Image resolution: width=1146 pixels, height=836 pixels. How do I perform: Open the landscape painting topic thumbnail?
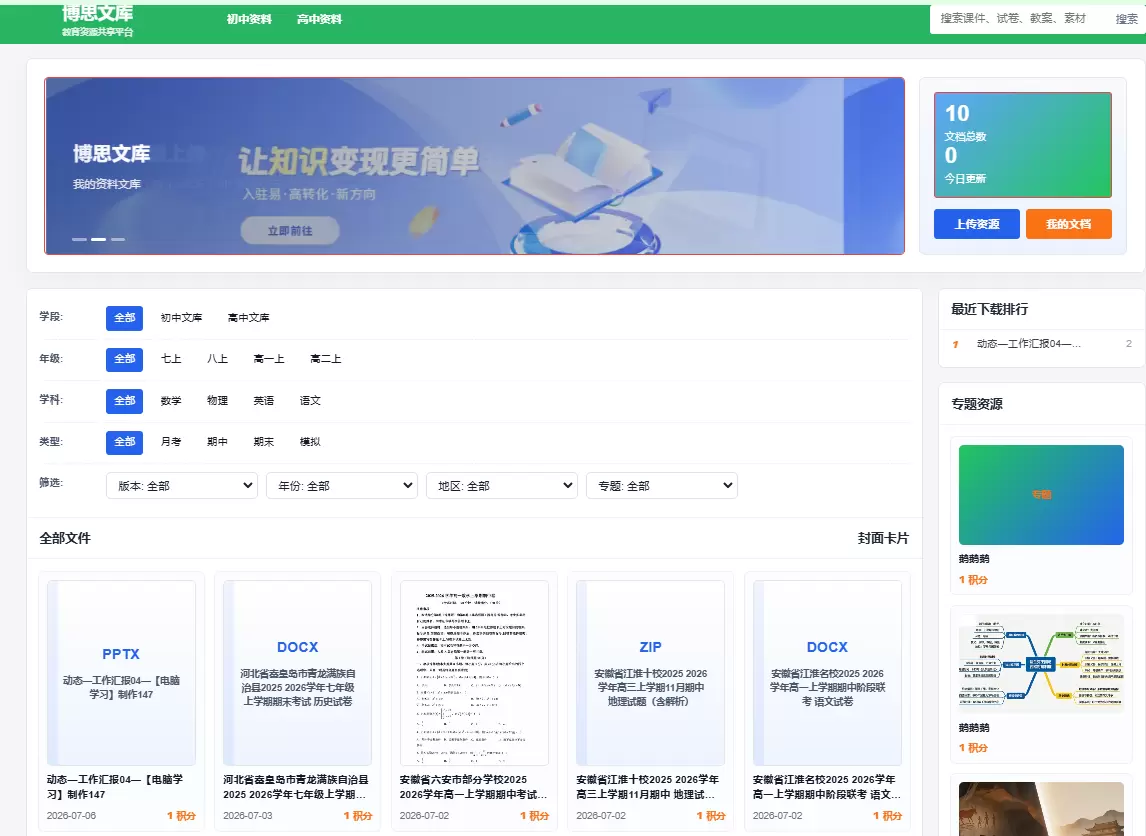tap(1041, 809)
